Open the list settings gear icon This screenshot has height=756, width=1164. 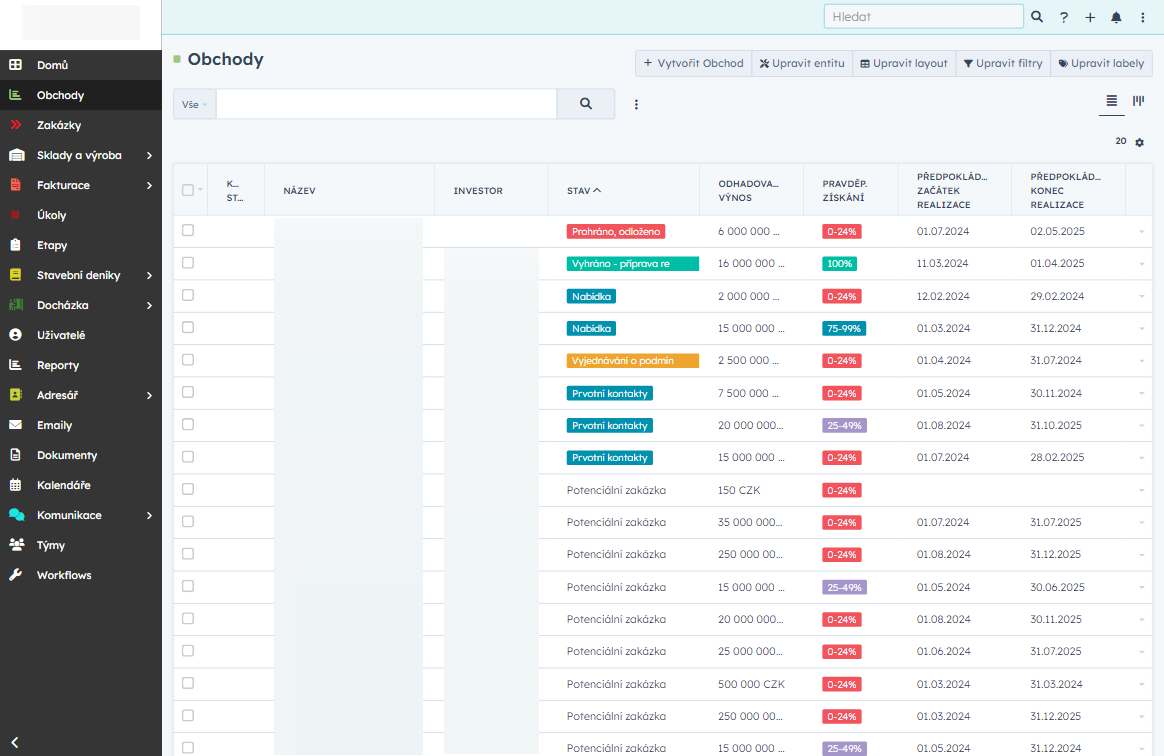tap(1139, 143)
